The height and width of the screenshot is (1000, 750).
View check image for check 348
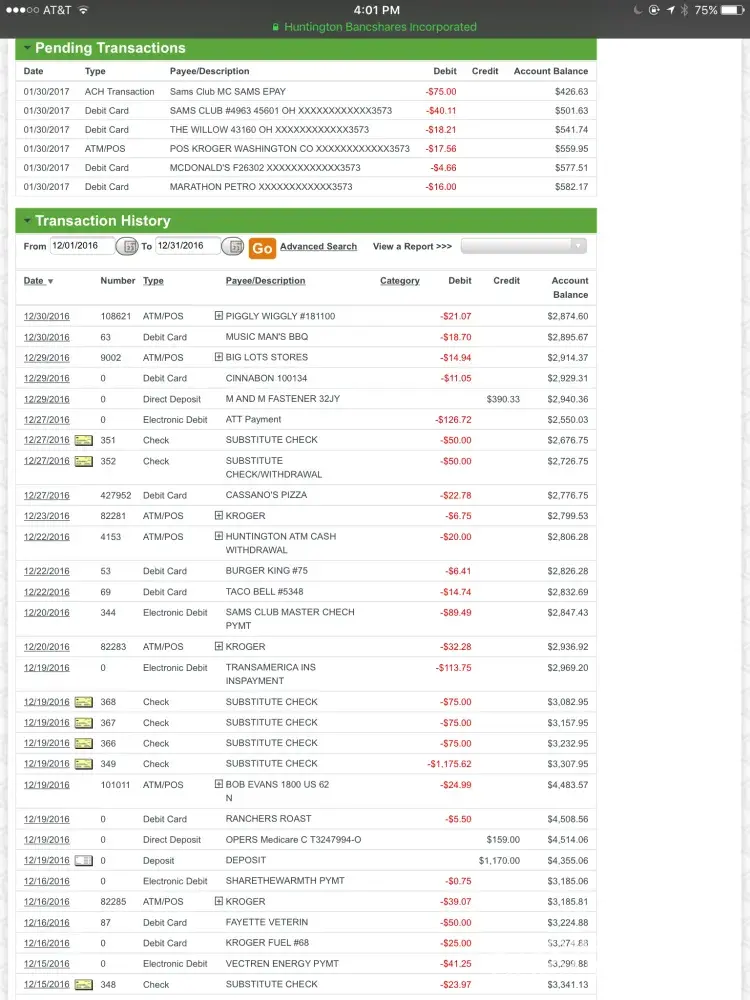click(x=84, y=985)
